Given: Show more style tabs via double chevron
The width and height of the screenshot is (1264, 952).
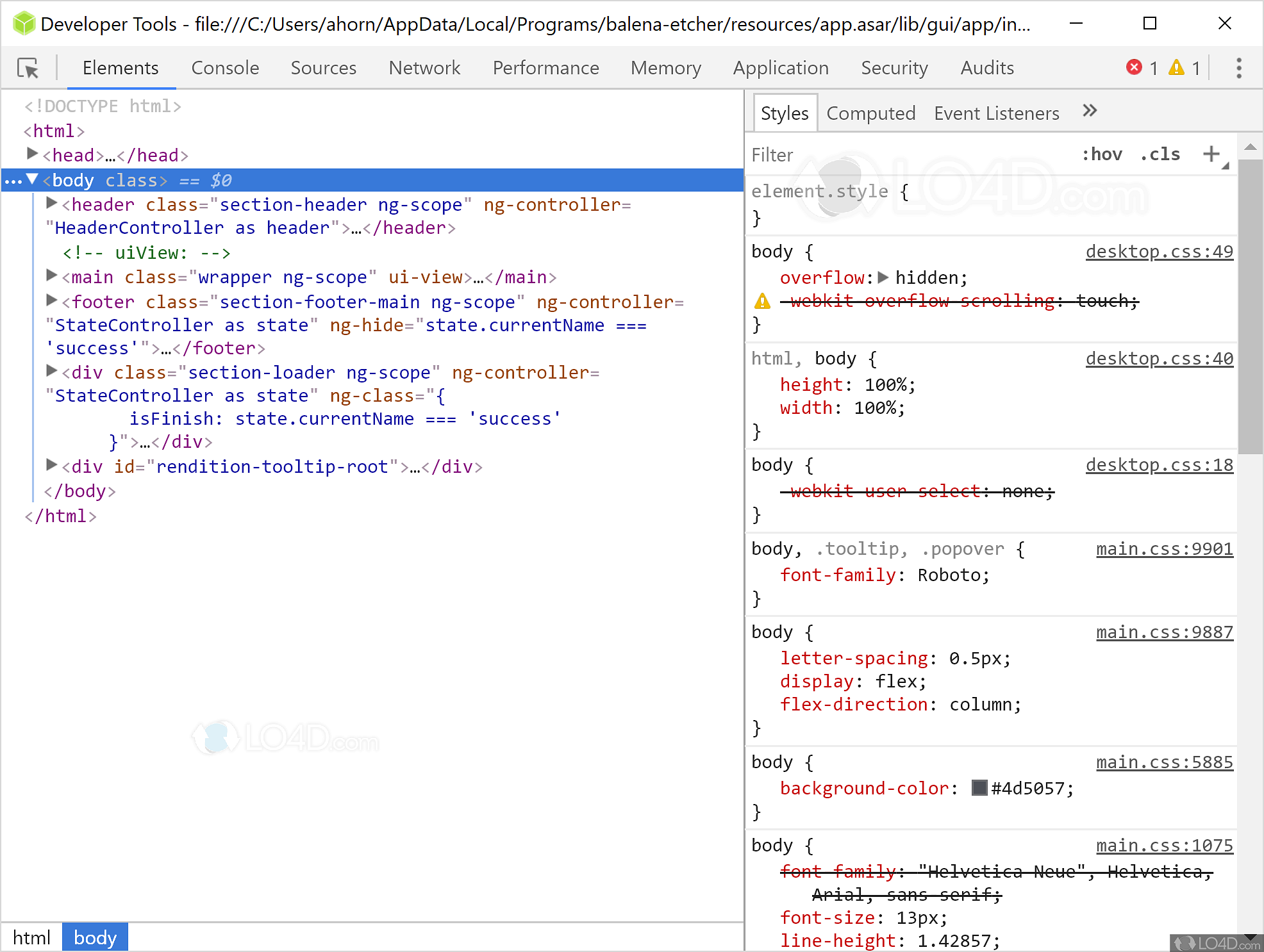Looking at the screenshot, I should pyautogui.click(x=1090, y=111).
